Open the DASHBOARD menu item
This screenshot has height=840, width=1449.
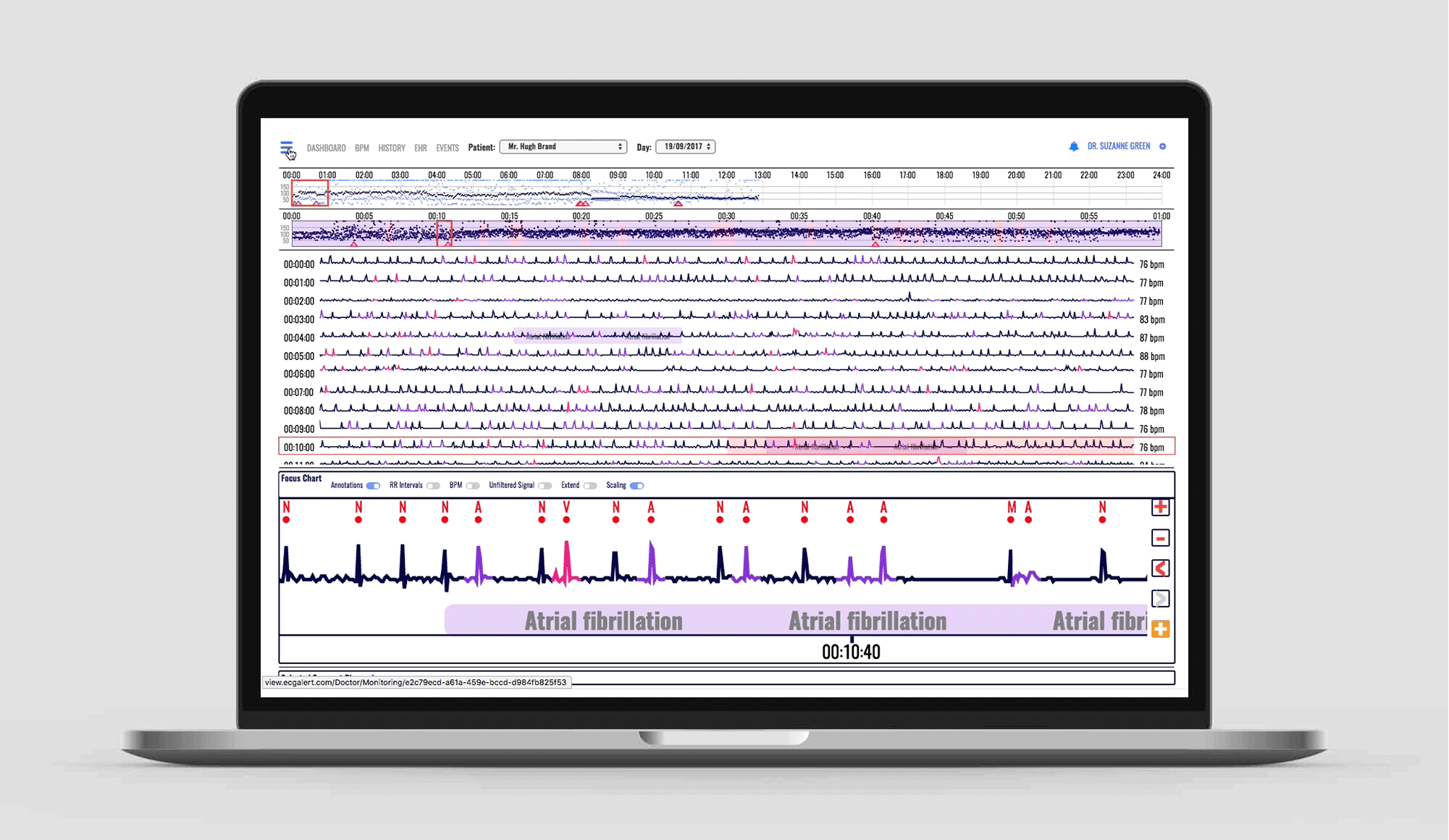(x=326, y=148)
